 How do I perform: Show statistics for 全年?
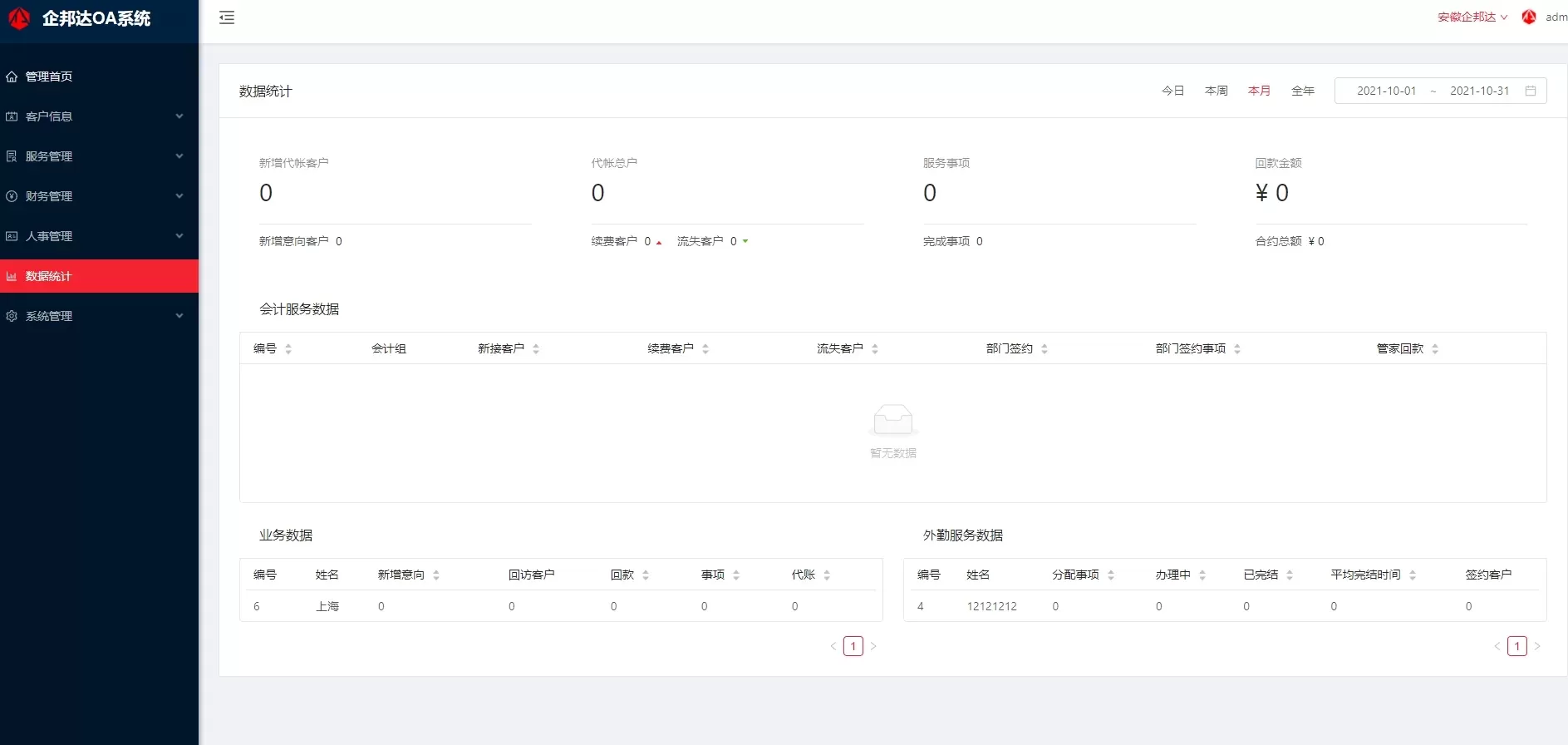[x=1302, y=91]
